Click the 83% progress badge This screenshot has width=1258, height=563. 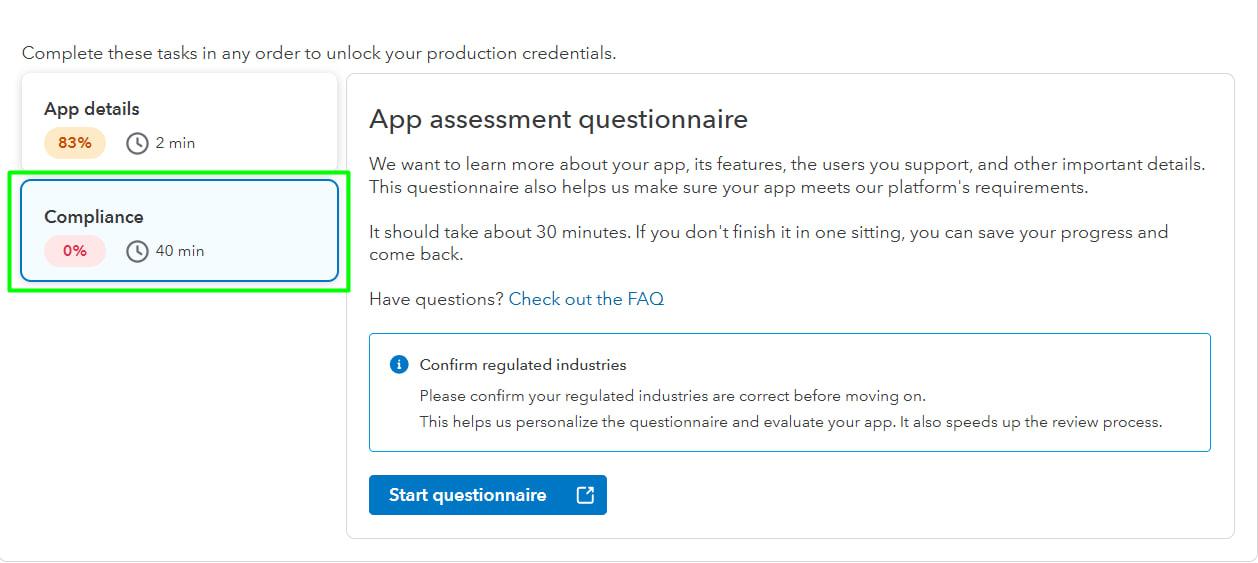point(75,143)
